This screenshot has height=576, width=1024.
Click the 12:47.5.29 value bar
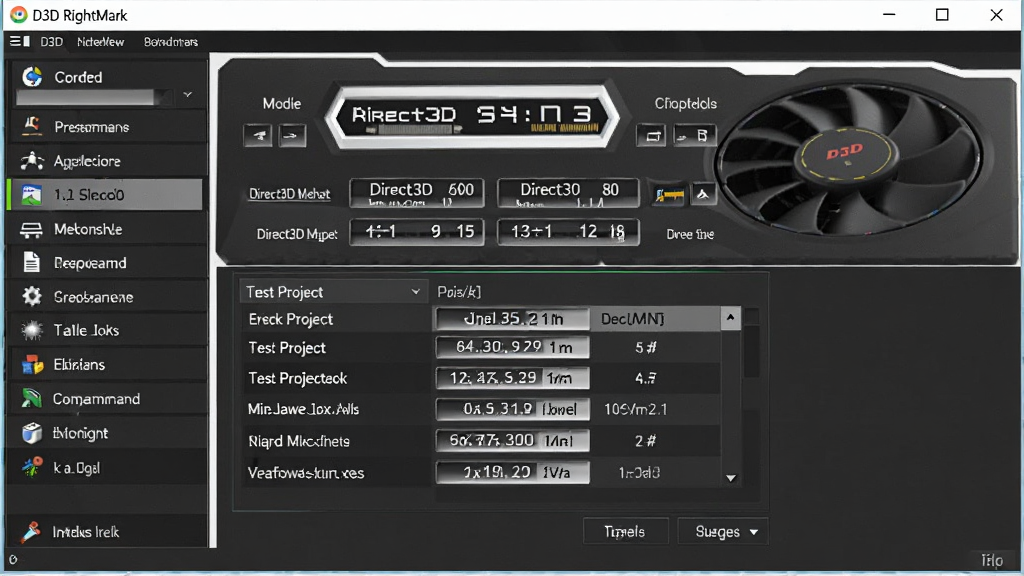coord(513,378)
